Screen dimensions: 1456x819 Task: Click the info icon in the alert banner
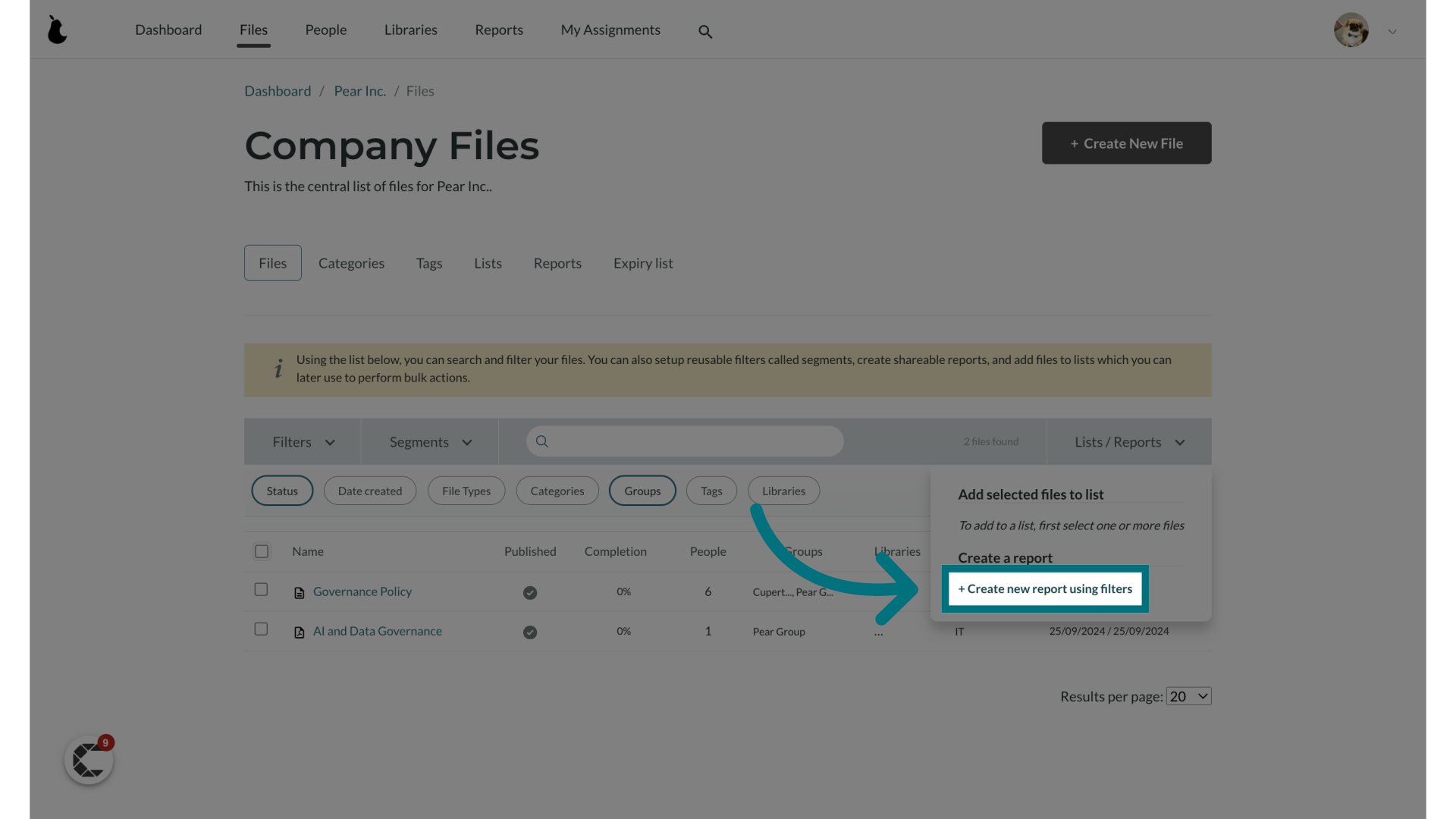(279, 368)
